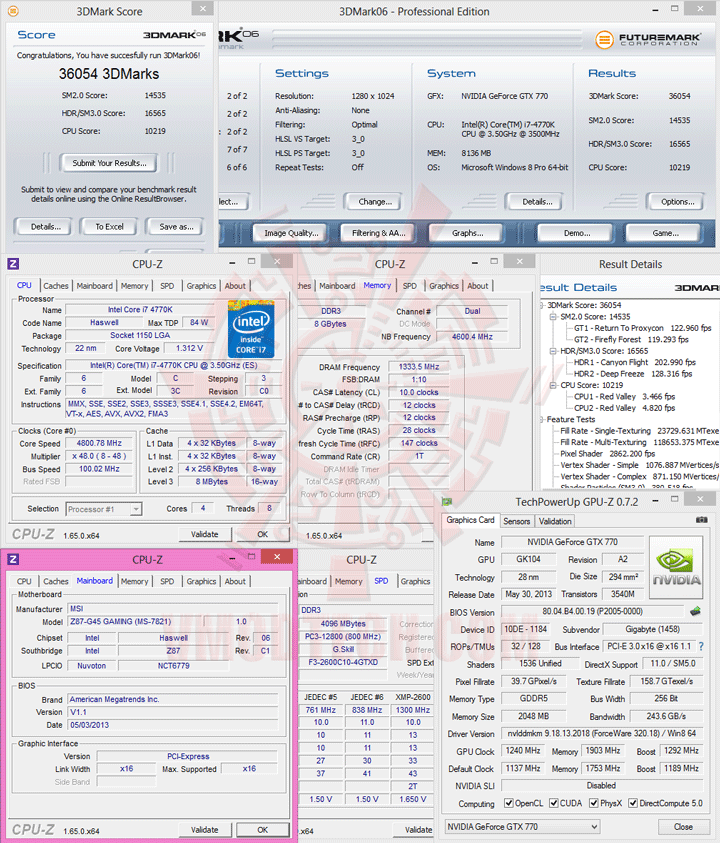Open Image Quality... in 3DMark06

click(x=291, y=233)
